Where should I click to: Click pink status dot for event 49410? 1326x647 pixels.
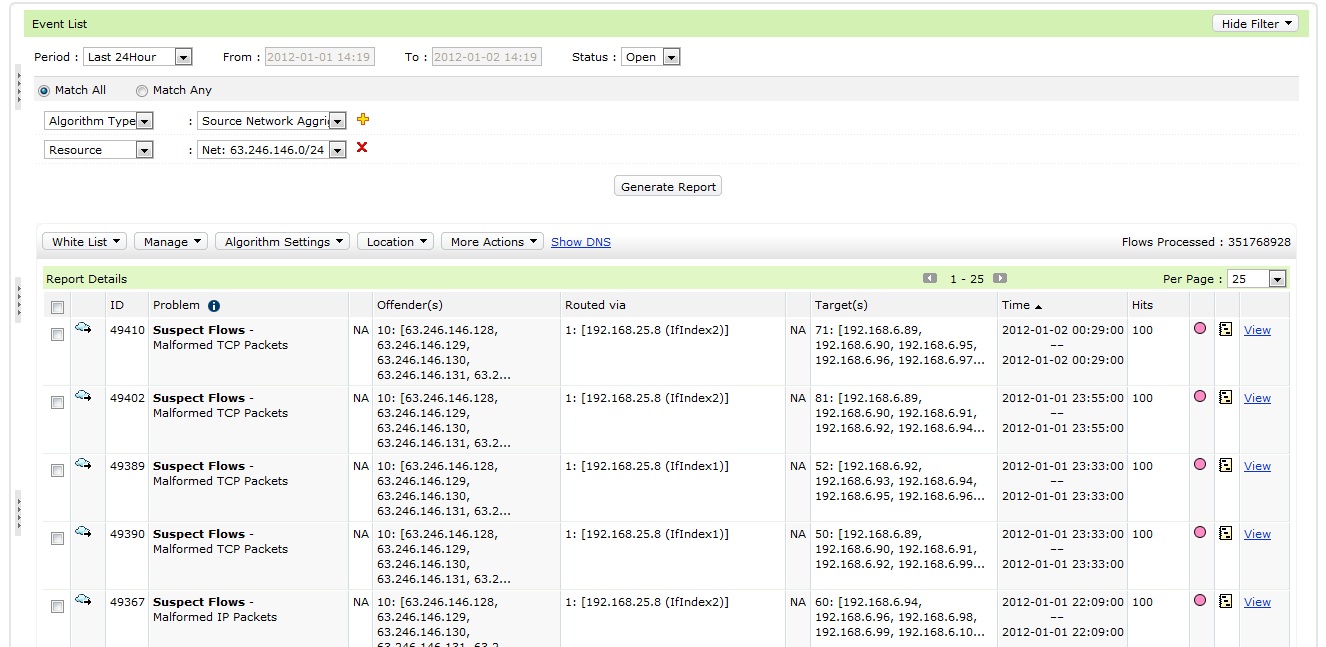tap(1200, 328)
